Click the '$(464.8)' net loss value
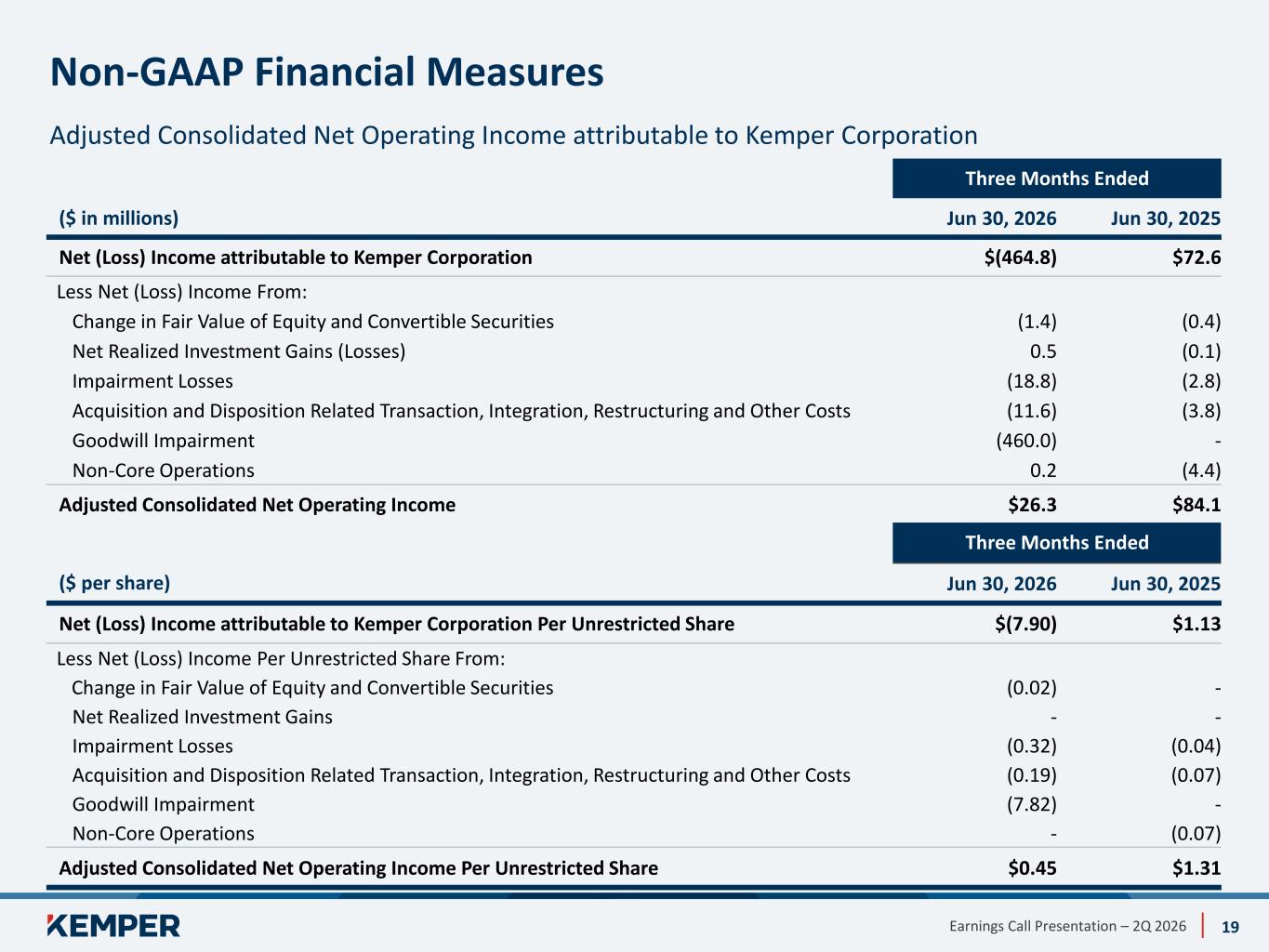The height and width of the screenshot is (952, 1269). coord(1020,258)
